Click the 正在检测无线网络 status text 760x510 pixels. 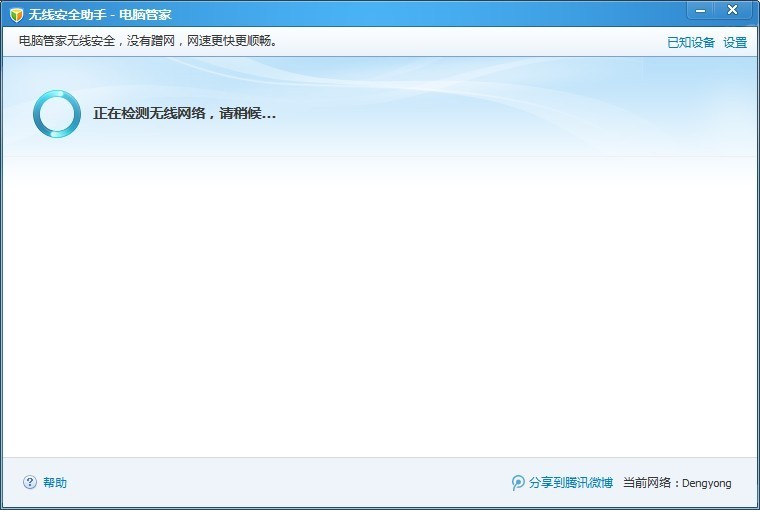click(184, 113)
